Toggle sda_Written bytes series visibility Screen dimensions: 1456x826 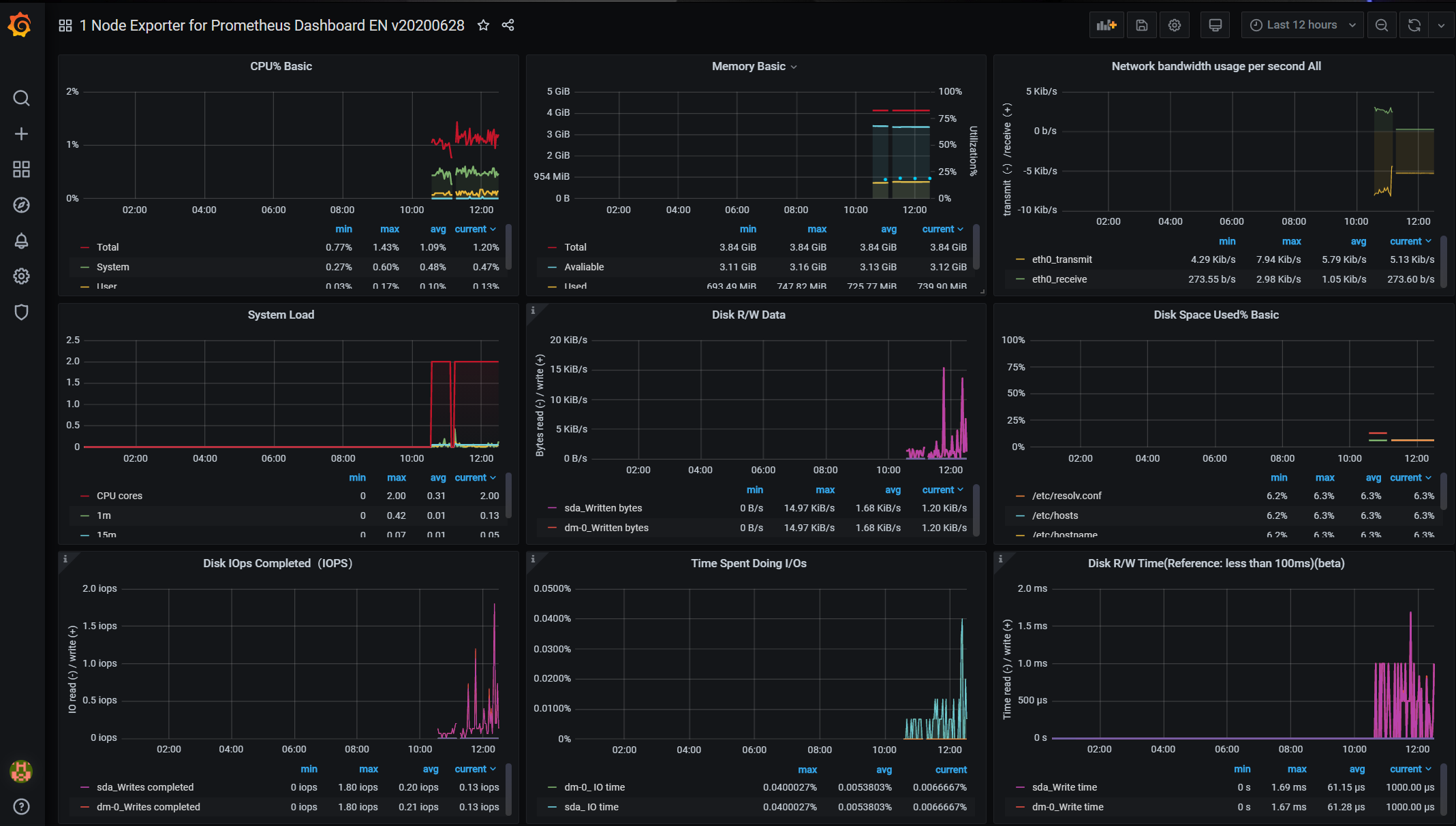[603, 508]
